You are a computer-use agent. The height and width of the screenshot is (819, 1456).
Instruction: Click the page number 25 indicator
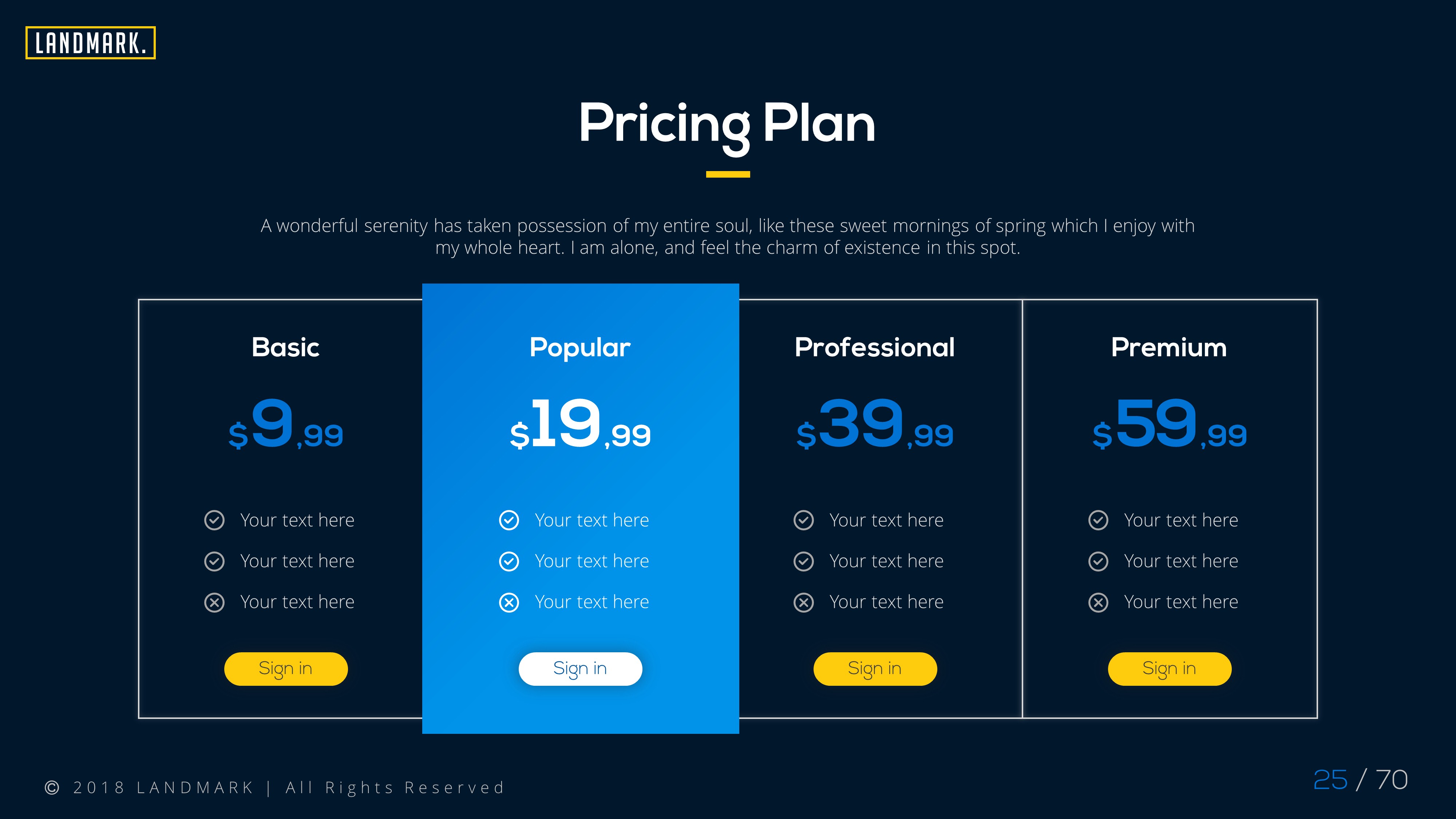tap(1330, 780)
